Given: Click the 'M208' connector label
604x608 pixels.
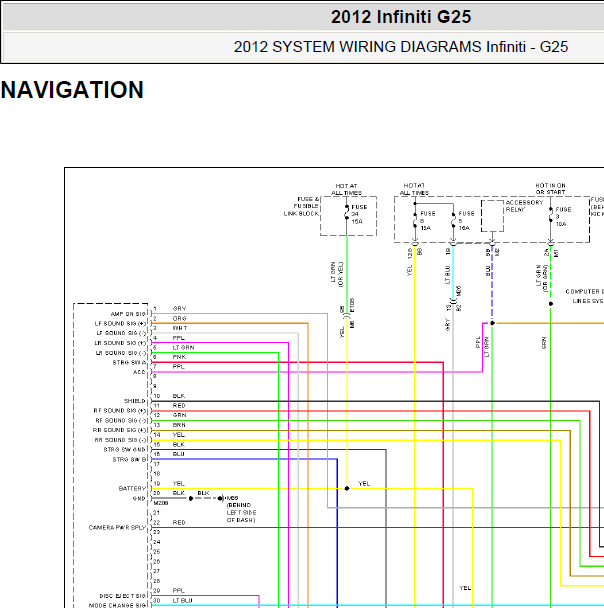Looking at the screenshot, I should tap(161, 503).
